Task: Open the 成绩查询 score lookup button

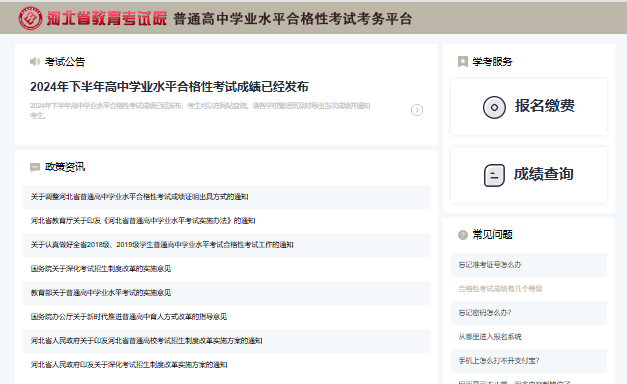Action: coord(529,175)
